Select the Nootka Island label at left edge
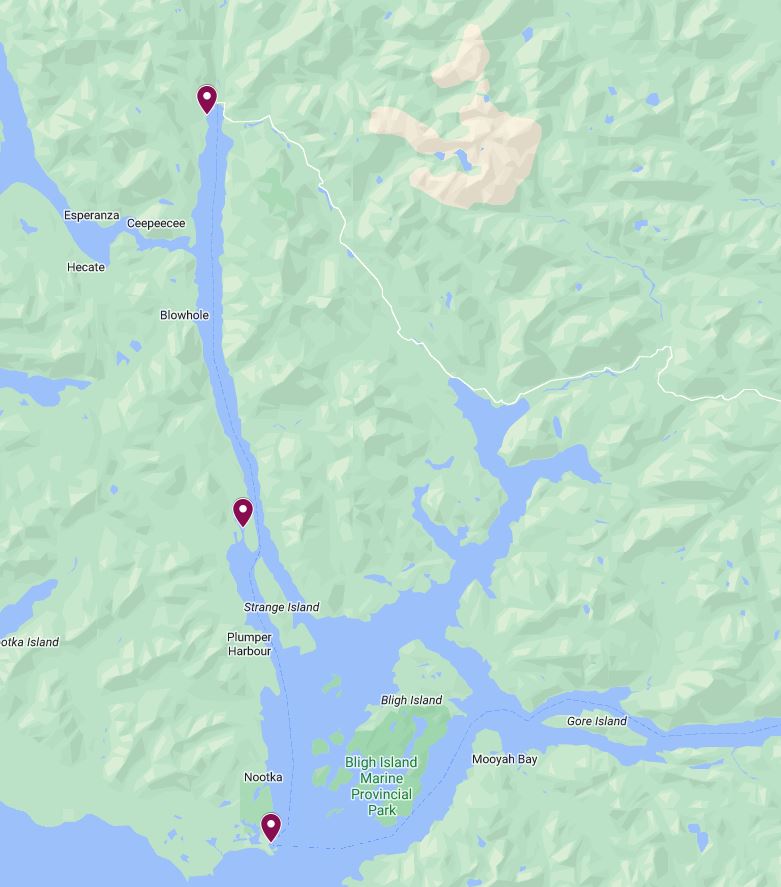Viewport: 781px width, 887px height. (x=29, y=642)
